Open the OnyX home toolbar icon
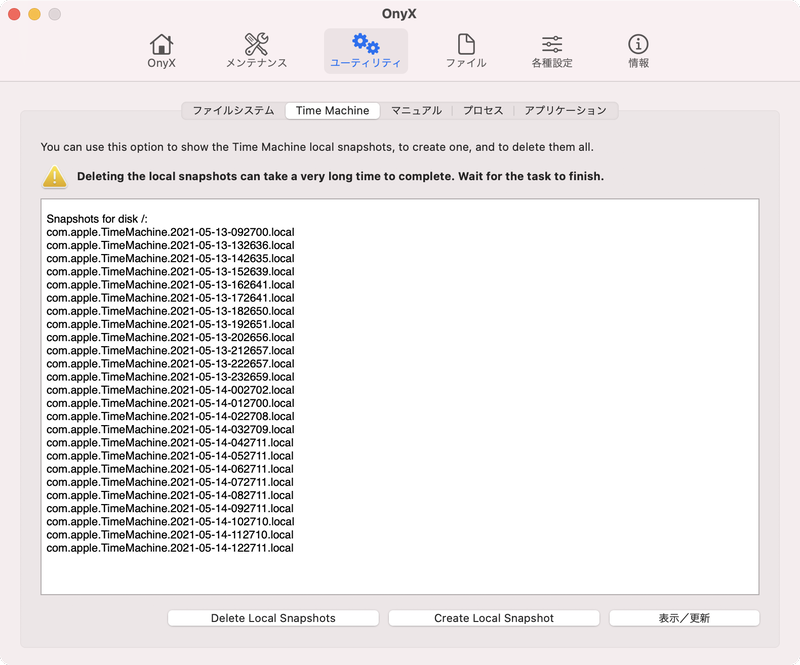Screen dimensions: 800x665 coord(161,51)
